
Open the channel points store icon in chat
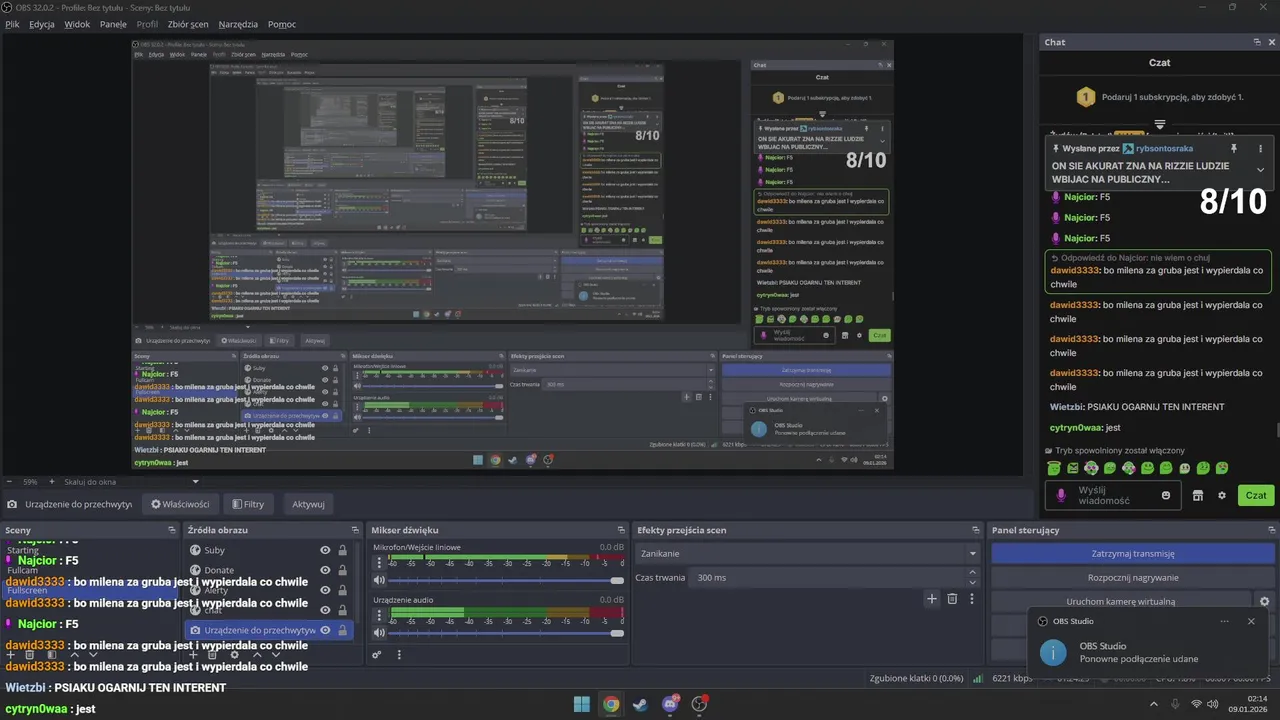tap(1198, 495)
